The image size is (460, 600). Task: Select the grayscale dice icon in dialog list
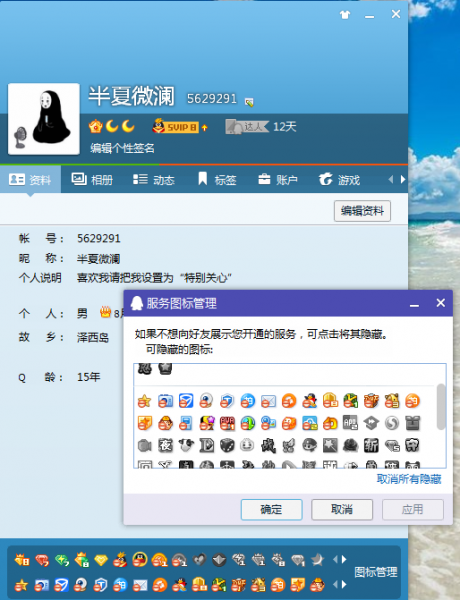[x=227, y=445]
